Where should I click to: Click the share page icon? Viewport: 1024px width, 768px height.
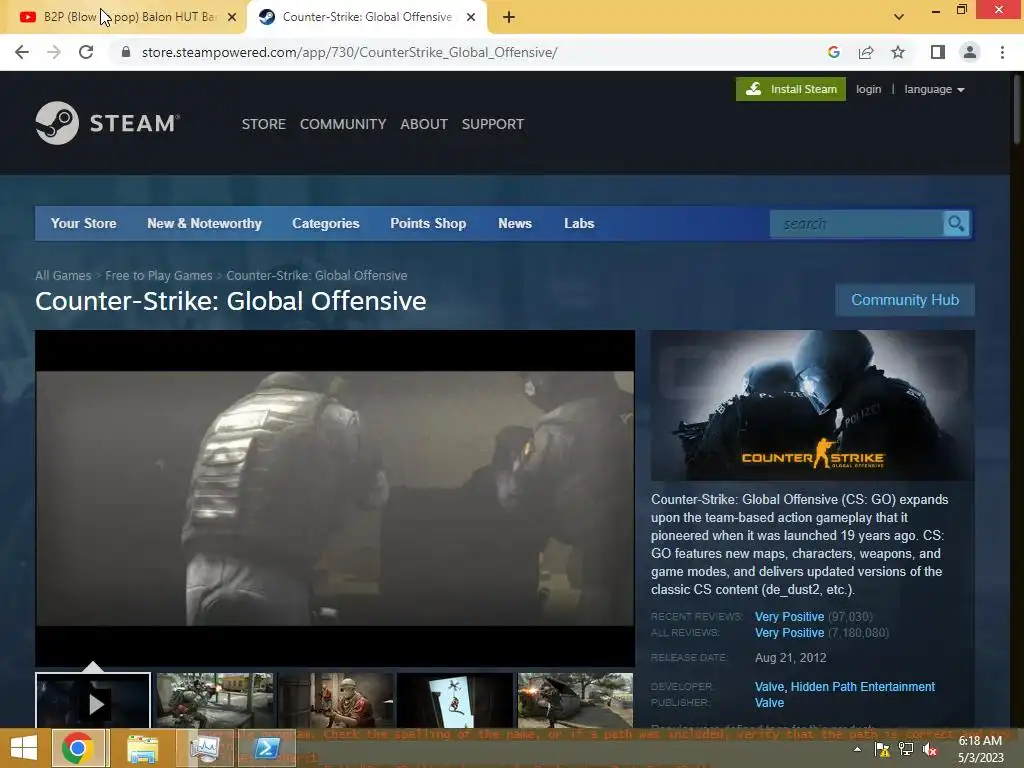[x=866, y=52]
